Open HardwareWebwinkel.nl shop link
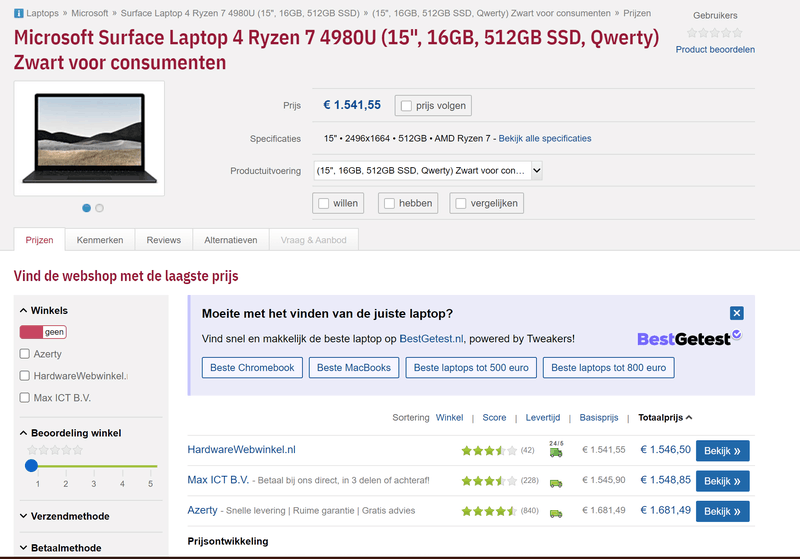 [x=241, y=449]
